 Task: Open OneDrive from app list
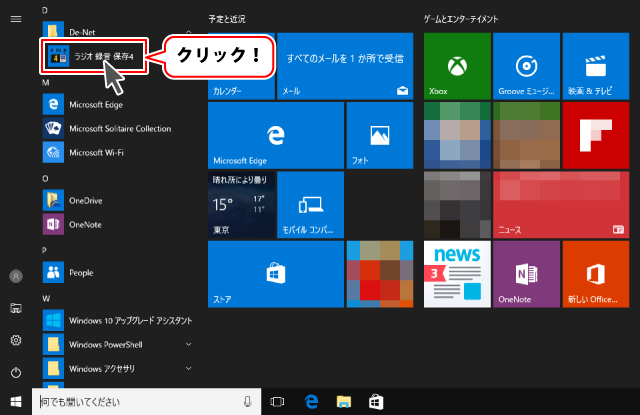point(118,200)
